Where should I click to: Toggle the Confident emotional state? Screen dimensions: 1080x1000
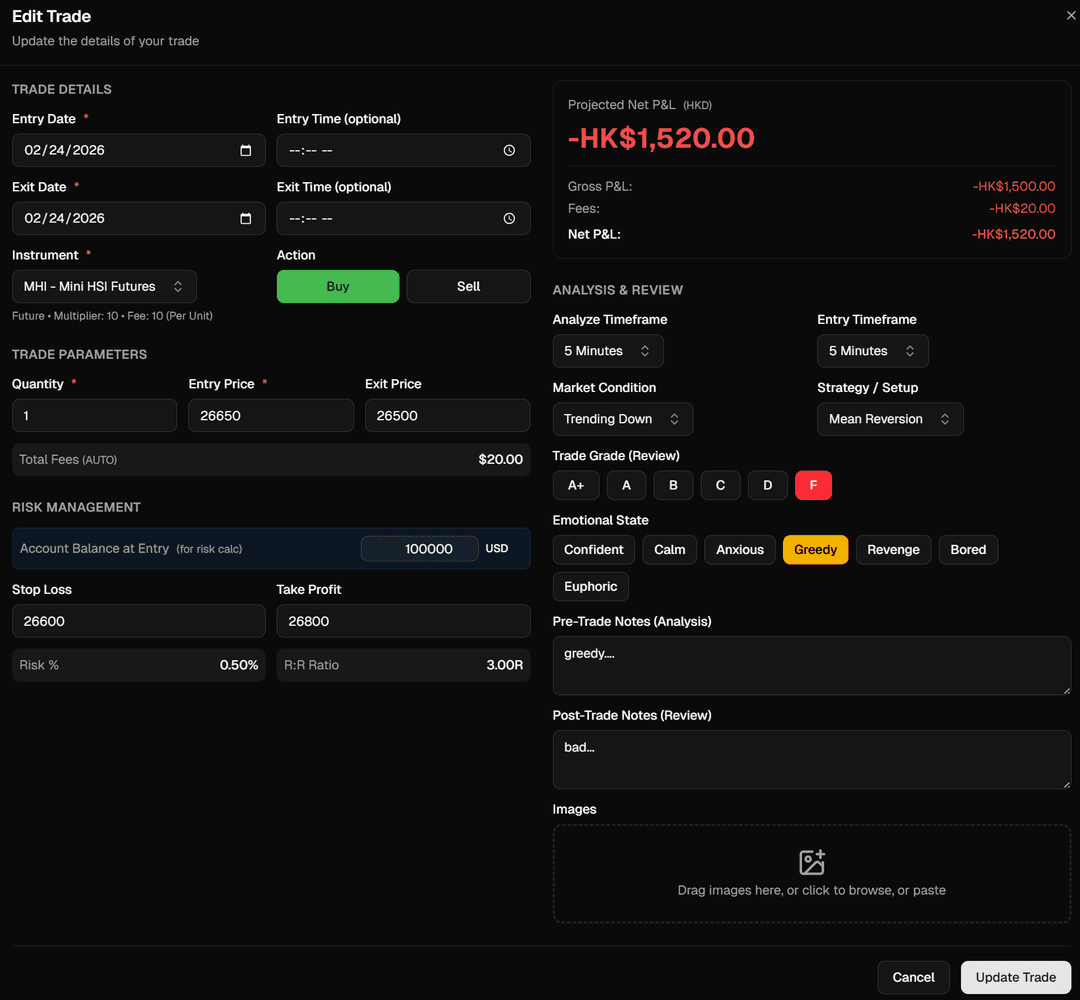pyautogui.click(x=593, y=549)
